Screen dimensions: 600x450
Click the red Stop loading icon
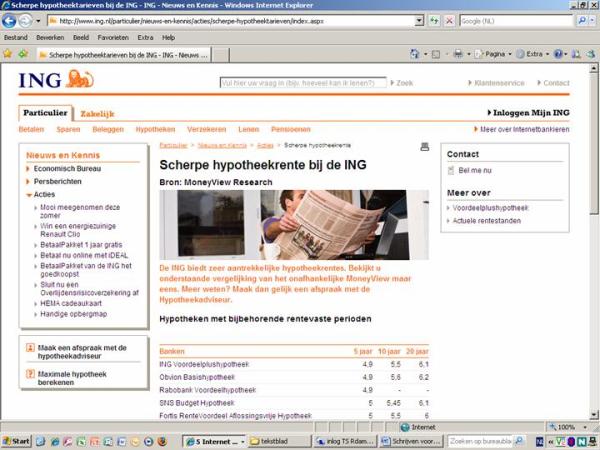(x=450, y=21)
